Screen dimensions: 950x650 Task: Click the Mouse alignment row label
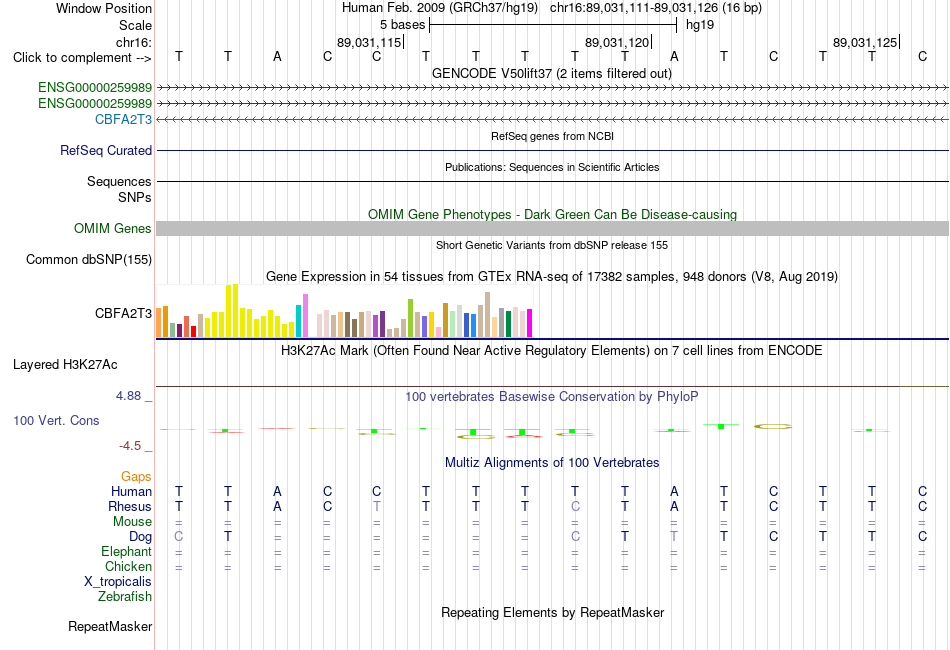click(132, 522)
